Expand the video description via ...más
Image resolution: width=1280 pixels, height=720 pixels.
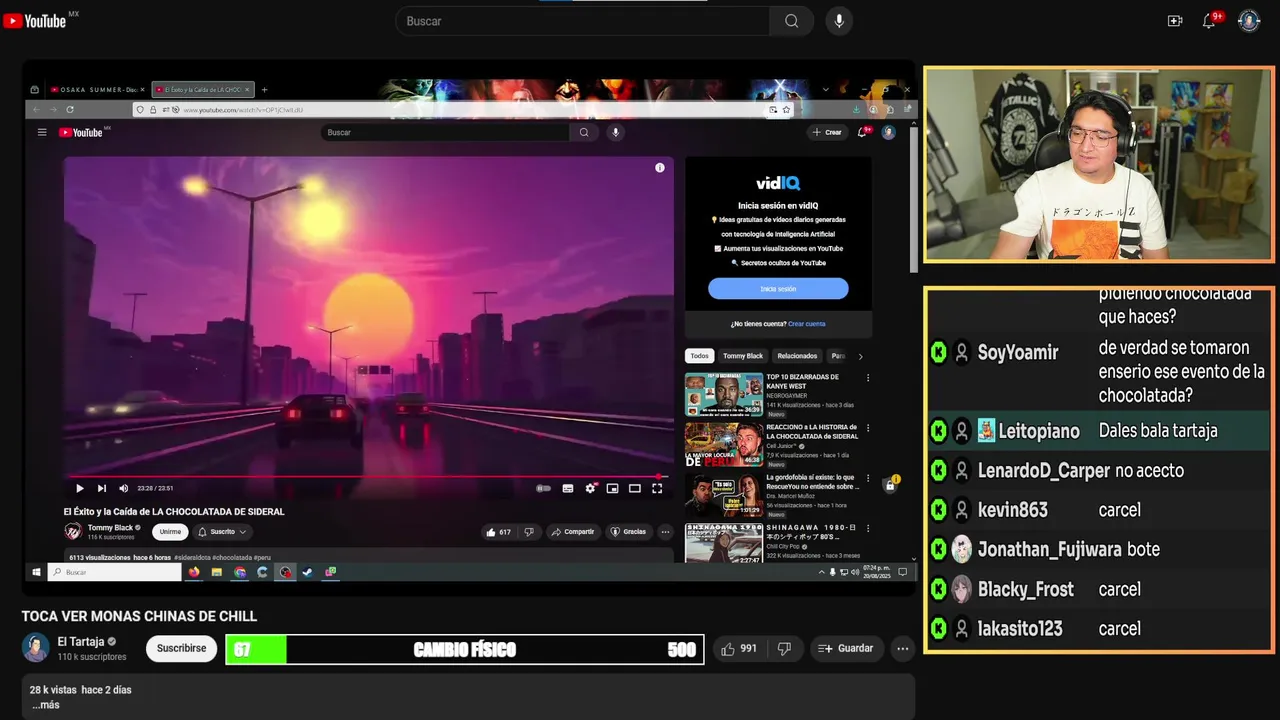46,705
